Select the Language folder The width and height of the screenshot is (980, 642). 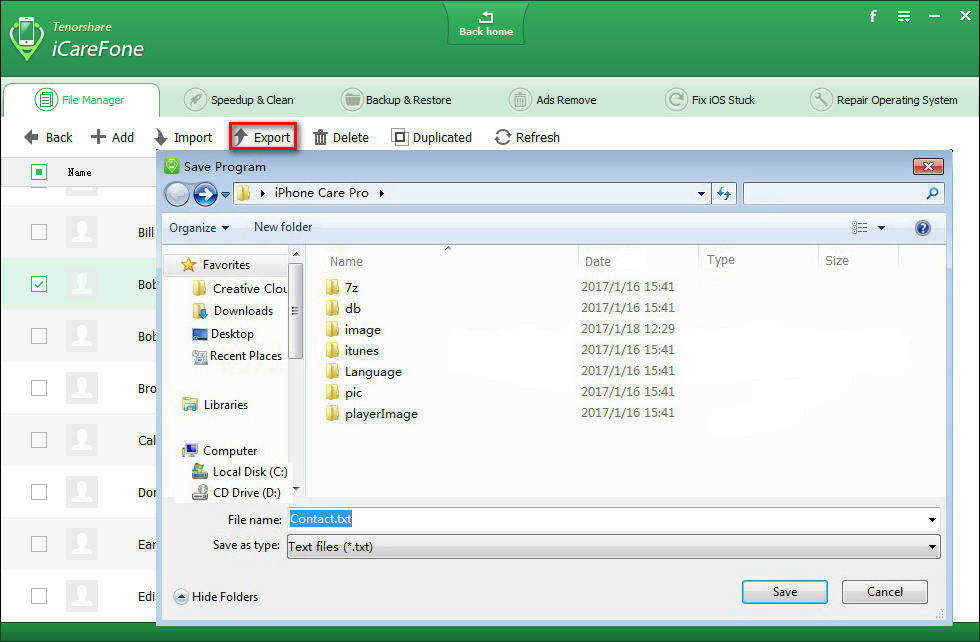pyautogui.click(x=364, y=371)
